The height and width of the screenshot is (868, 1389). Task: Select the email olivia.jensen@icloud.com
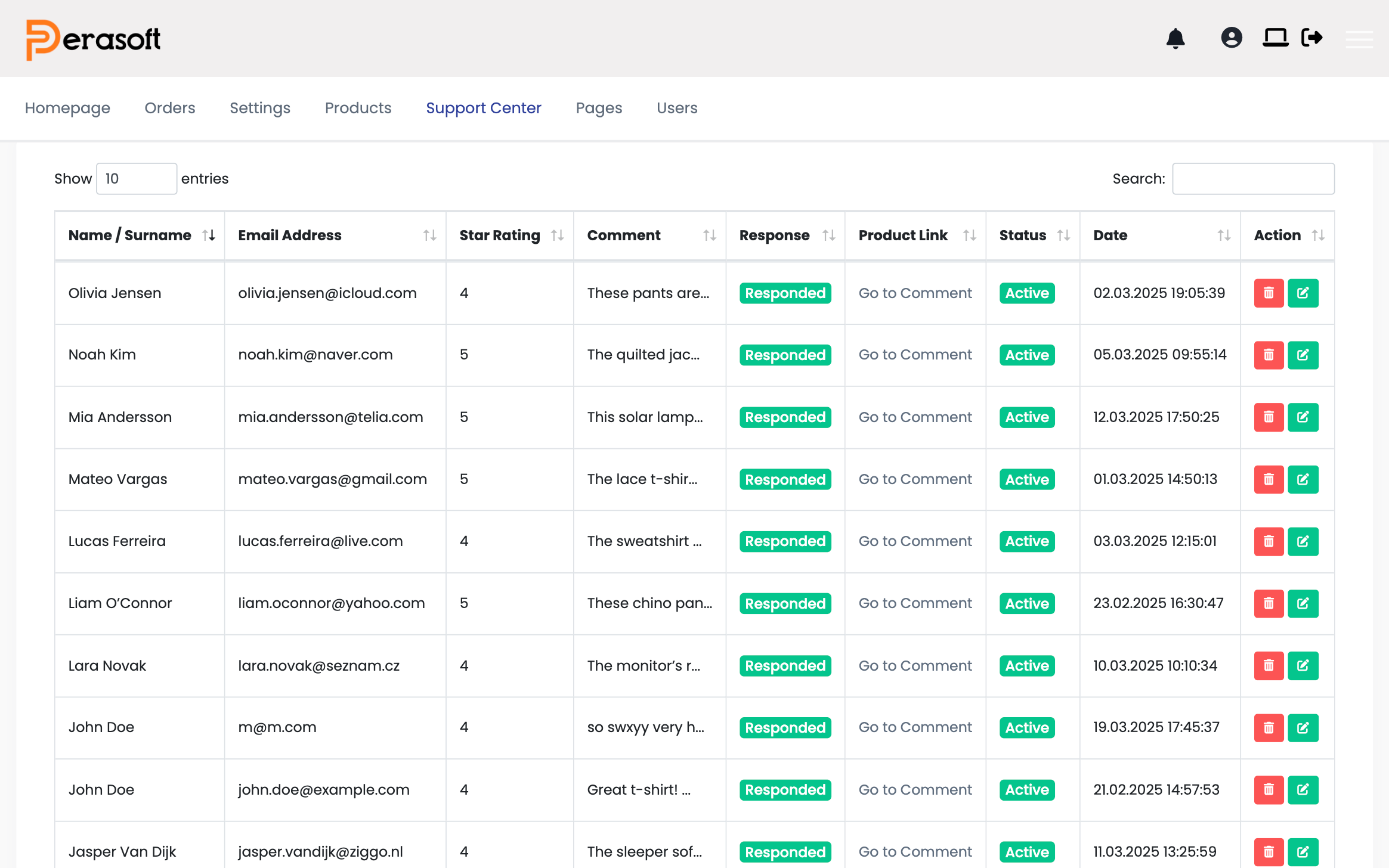pos(327,293)
